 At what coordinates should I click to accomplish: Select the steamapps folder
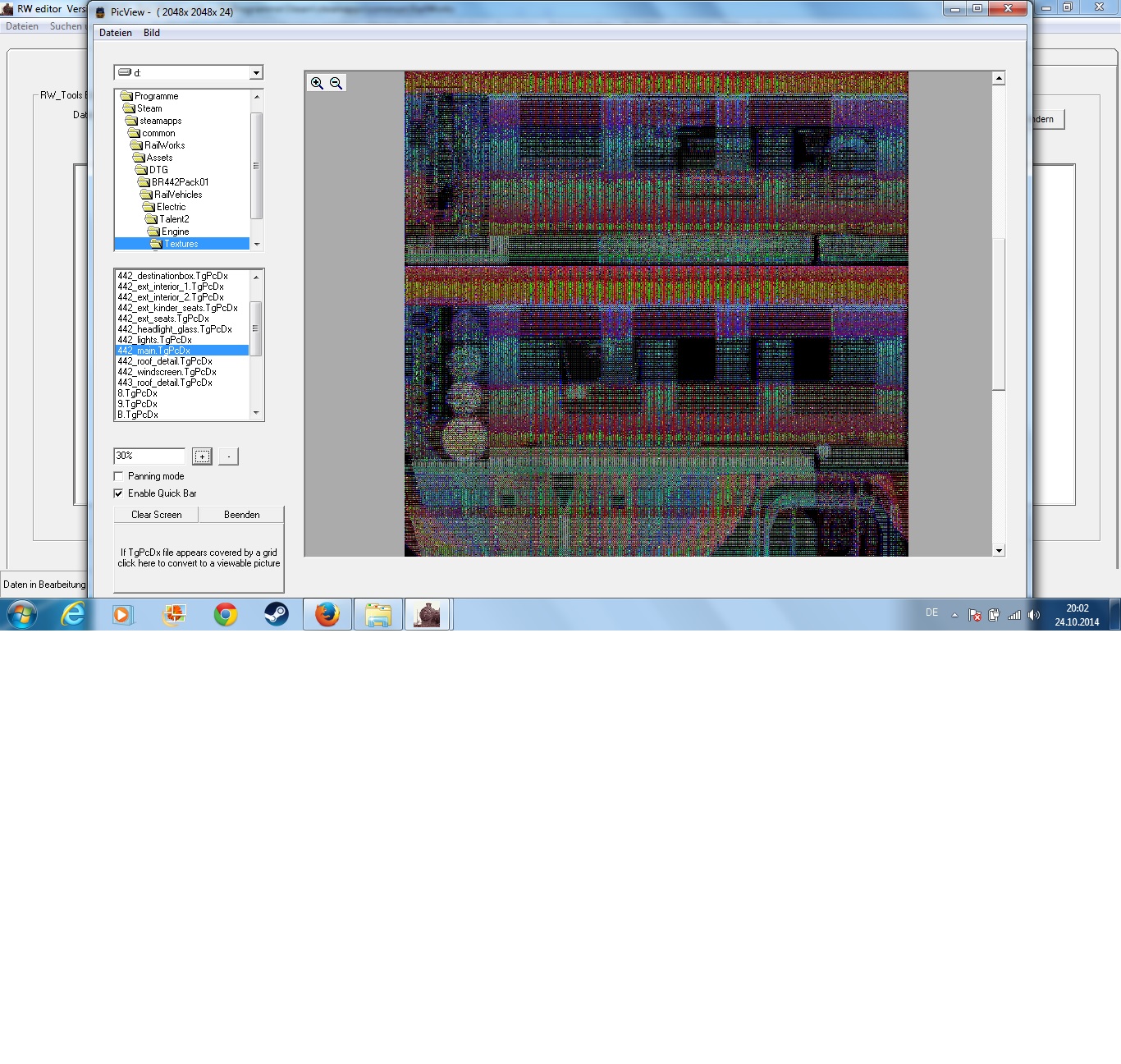click(160, 121)
